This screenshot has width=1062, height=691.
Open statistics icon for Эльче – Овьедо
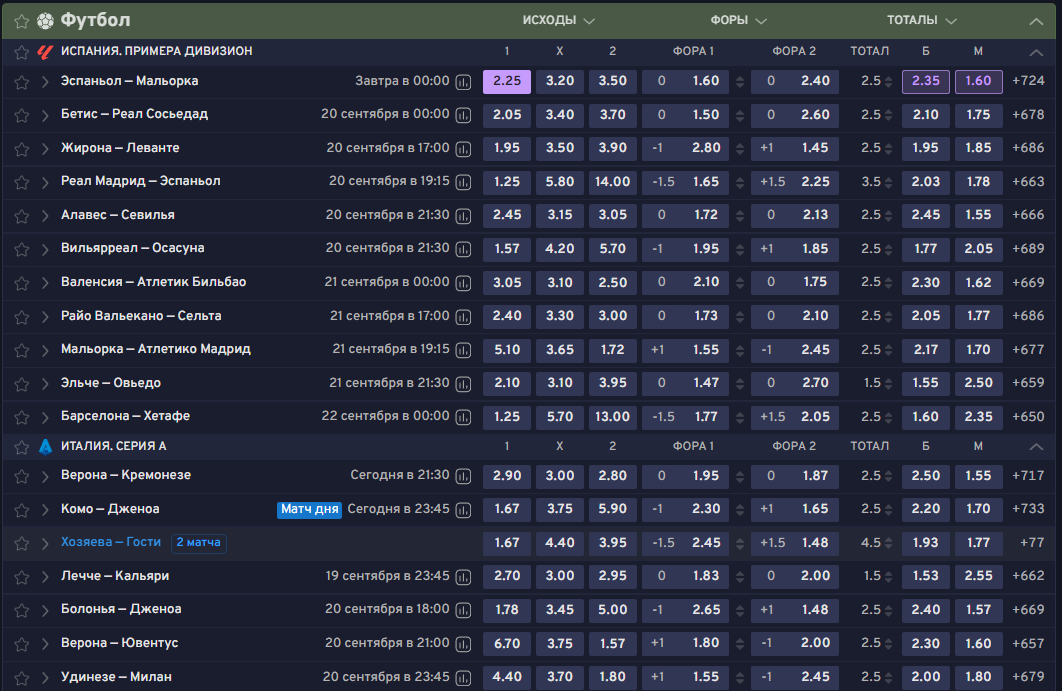[x=463, y=384]
